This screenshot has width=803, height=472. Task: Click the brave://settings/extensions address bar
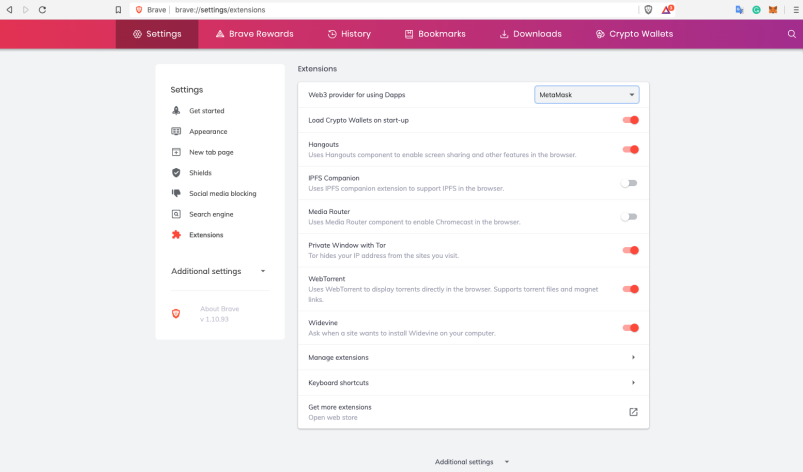tap(379, 10)
